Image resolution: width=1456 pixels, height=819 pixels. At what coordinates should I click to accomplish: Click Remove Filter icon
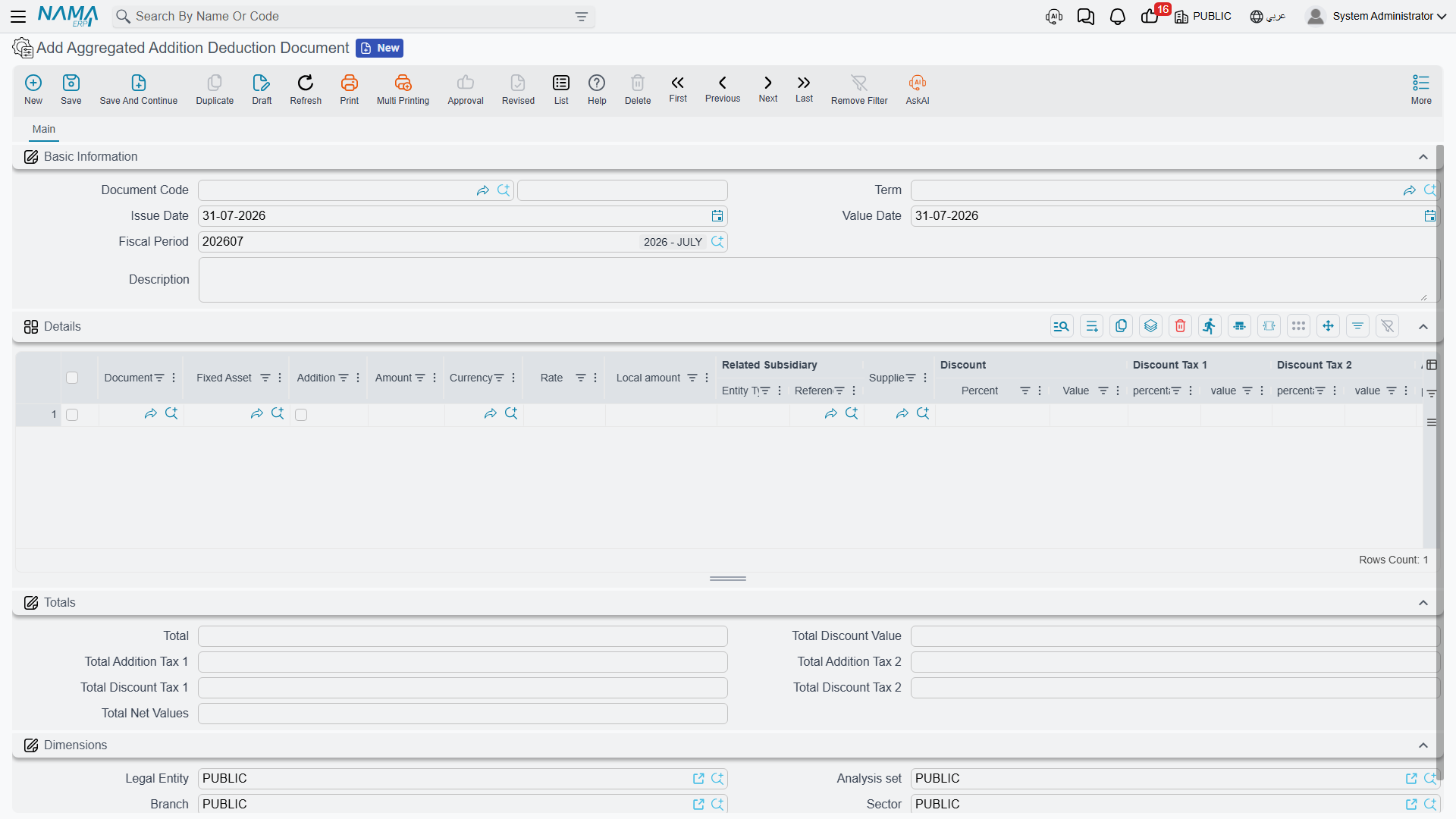pos(859,89)
